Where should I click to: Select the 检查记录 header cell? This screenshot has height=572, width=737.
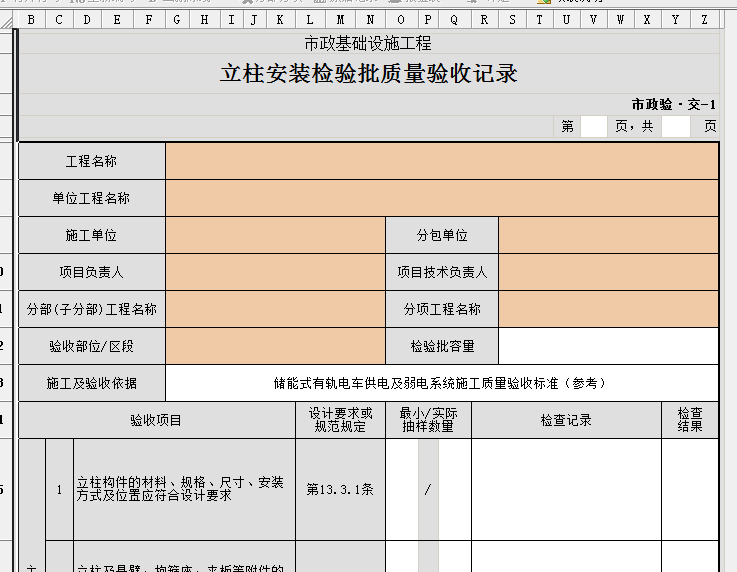click(x=566, y=420)
